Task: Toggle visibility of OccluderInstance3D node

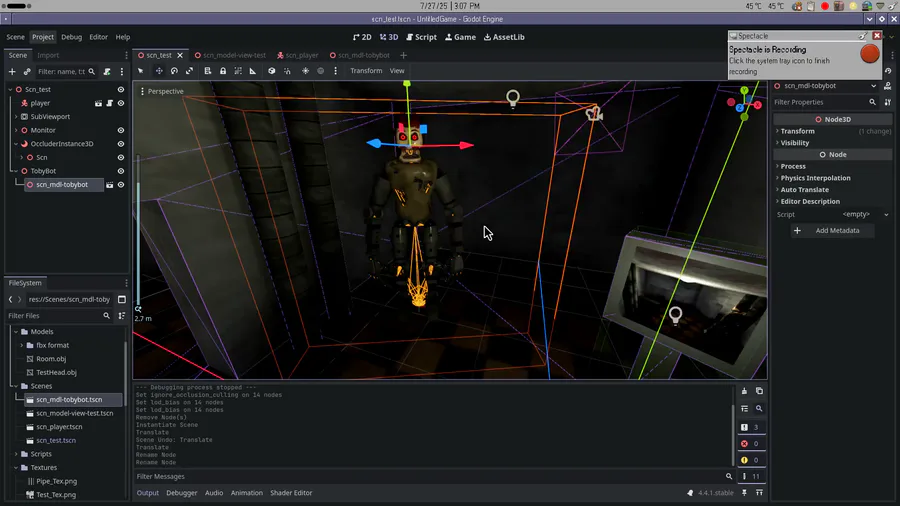Action: pos(121,144)
